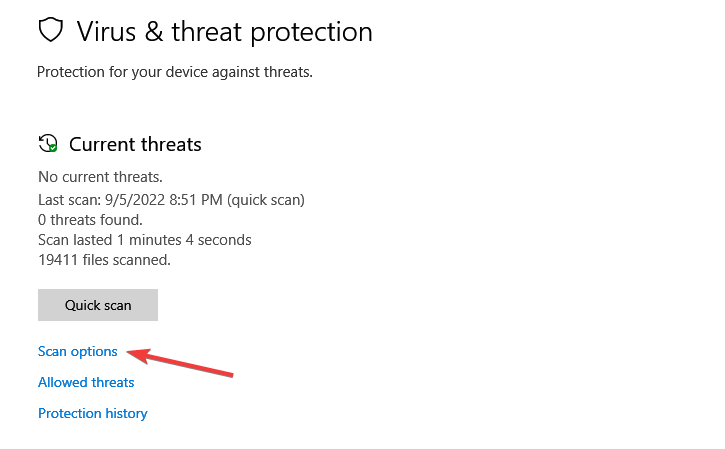Screen dimensions: 725x449
Task: Open Scan options
Action: [78, 351]
